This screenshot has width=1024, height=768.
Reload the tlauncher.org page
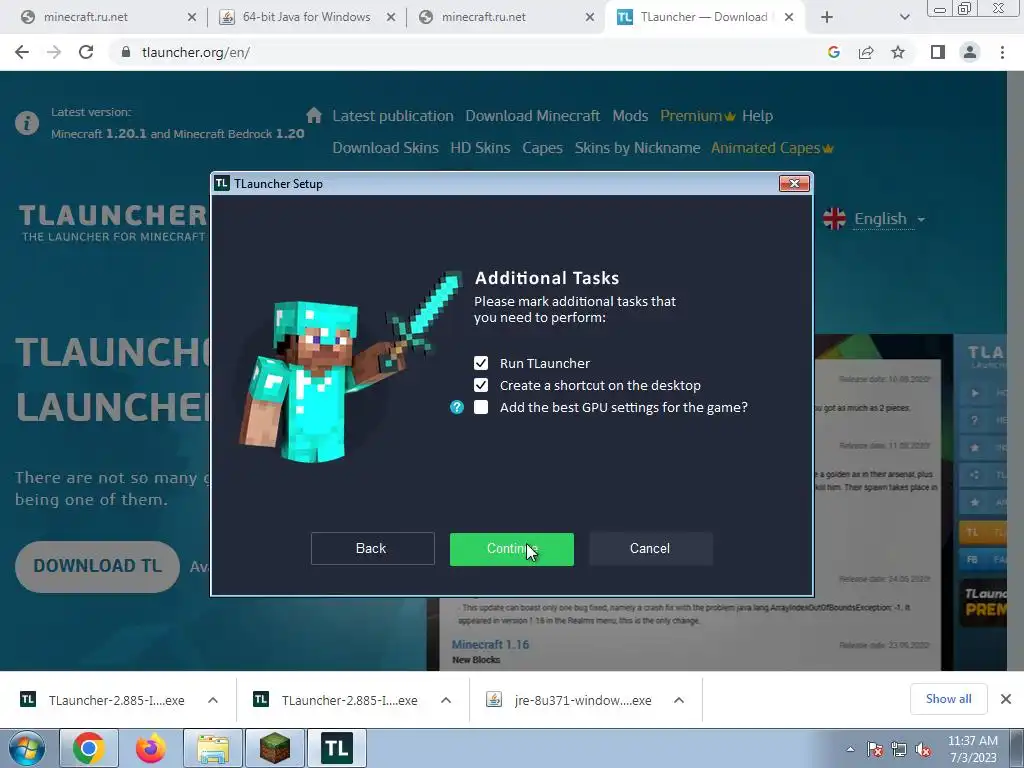86,52
